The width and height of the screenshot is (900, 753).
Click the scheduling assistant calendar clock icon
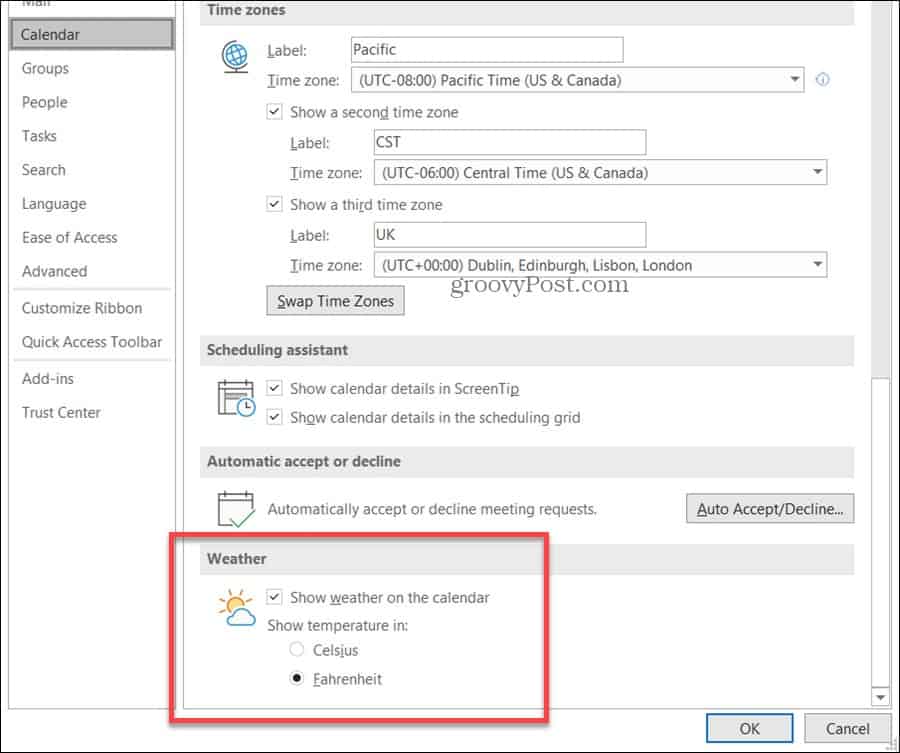(x=236, y=398)
